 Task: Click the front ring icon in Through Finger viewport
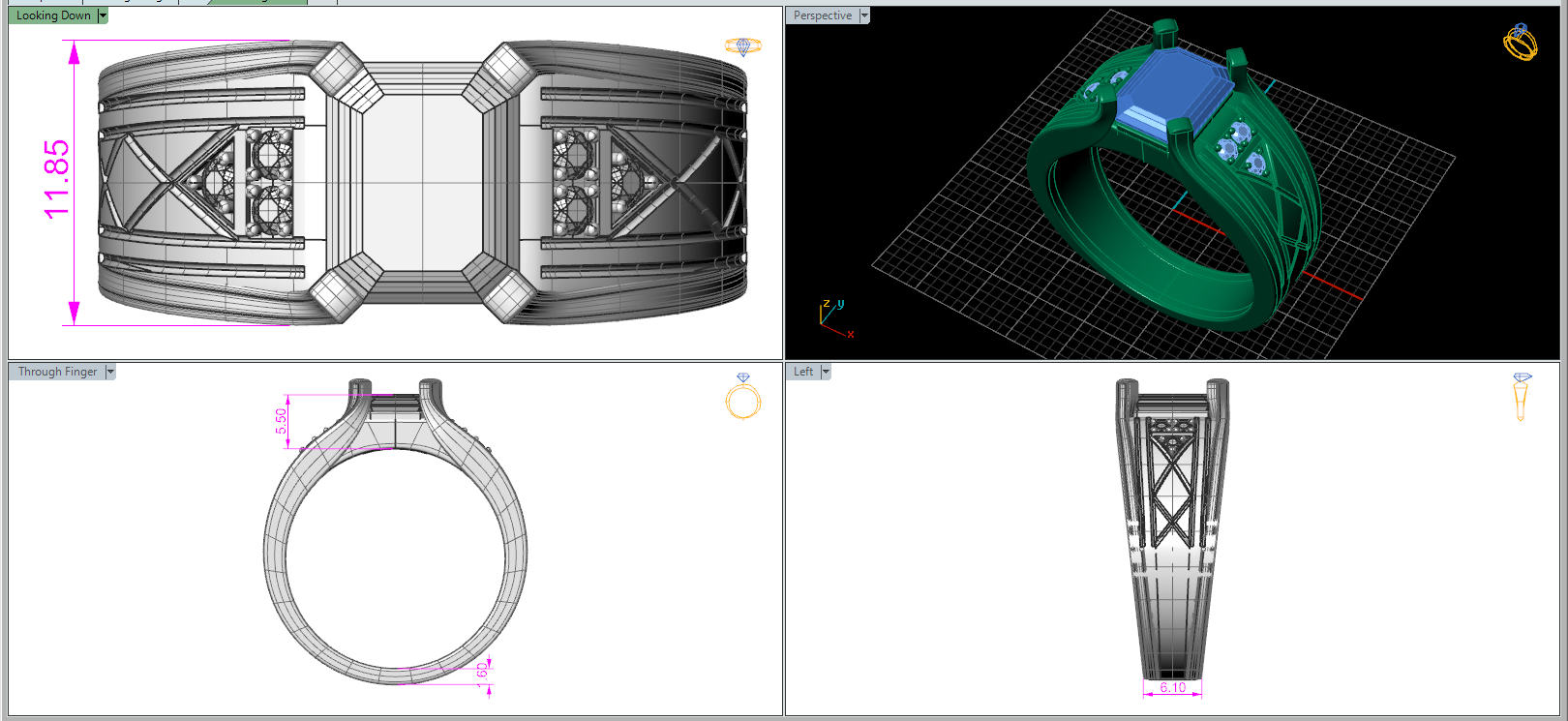pyautogui.click(x=743, y=397)
